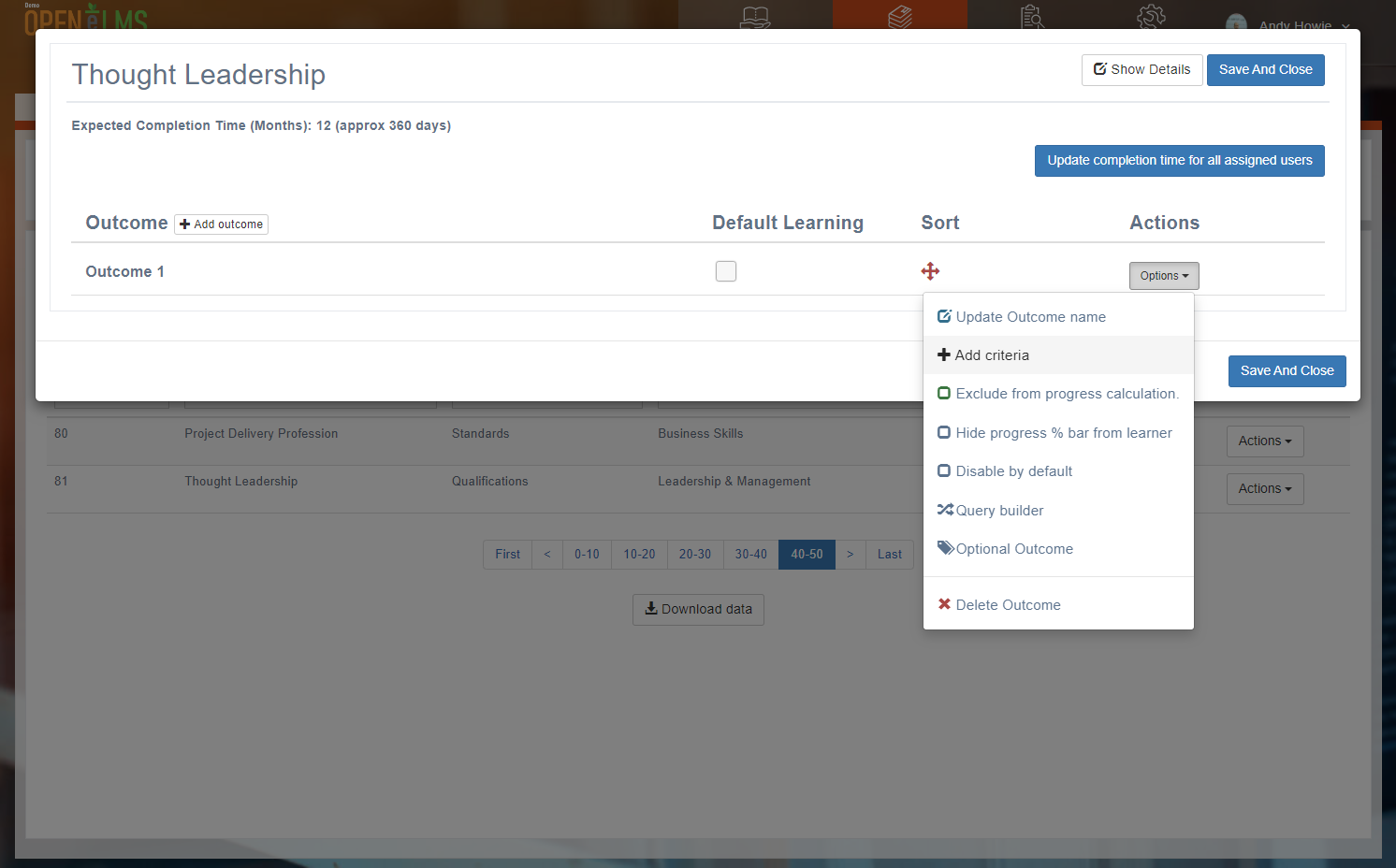The image size is (1396, 868).
Task: Open Actions dropdown for Project Delivery Profession row
Action: (1265, 441)
